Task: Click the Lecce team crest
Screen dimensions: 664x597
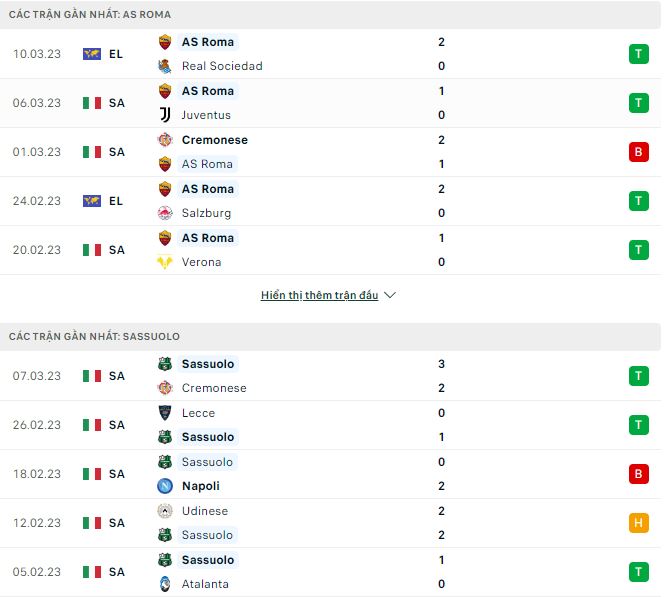Action: click(165, 413)
